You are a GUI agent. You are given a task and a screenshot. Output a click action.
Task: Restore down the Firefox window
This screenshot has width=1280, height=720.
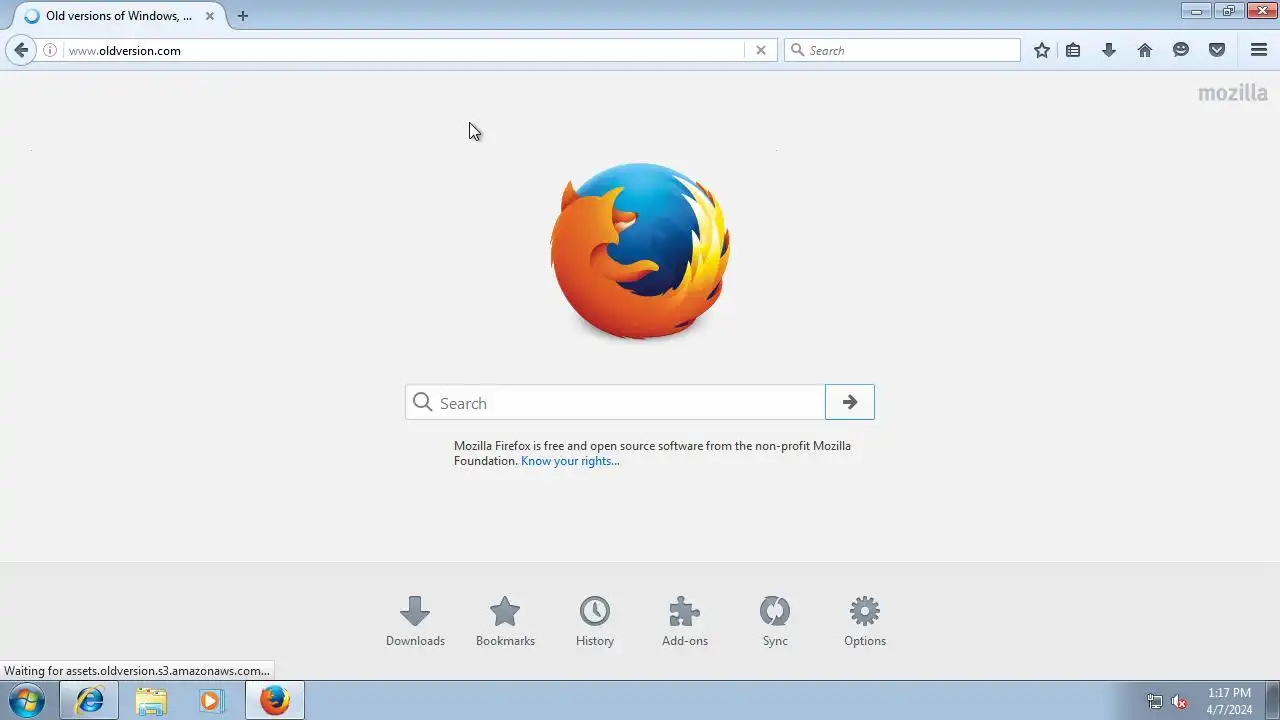(1229, 11)
